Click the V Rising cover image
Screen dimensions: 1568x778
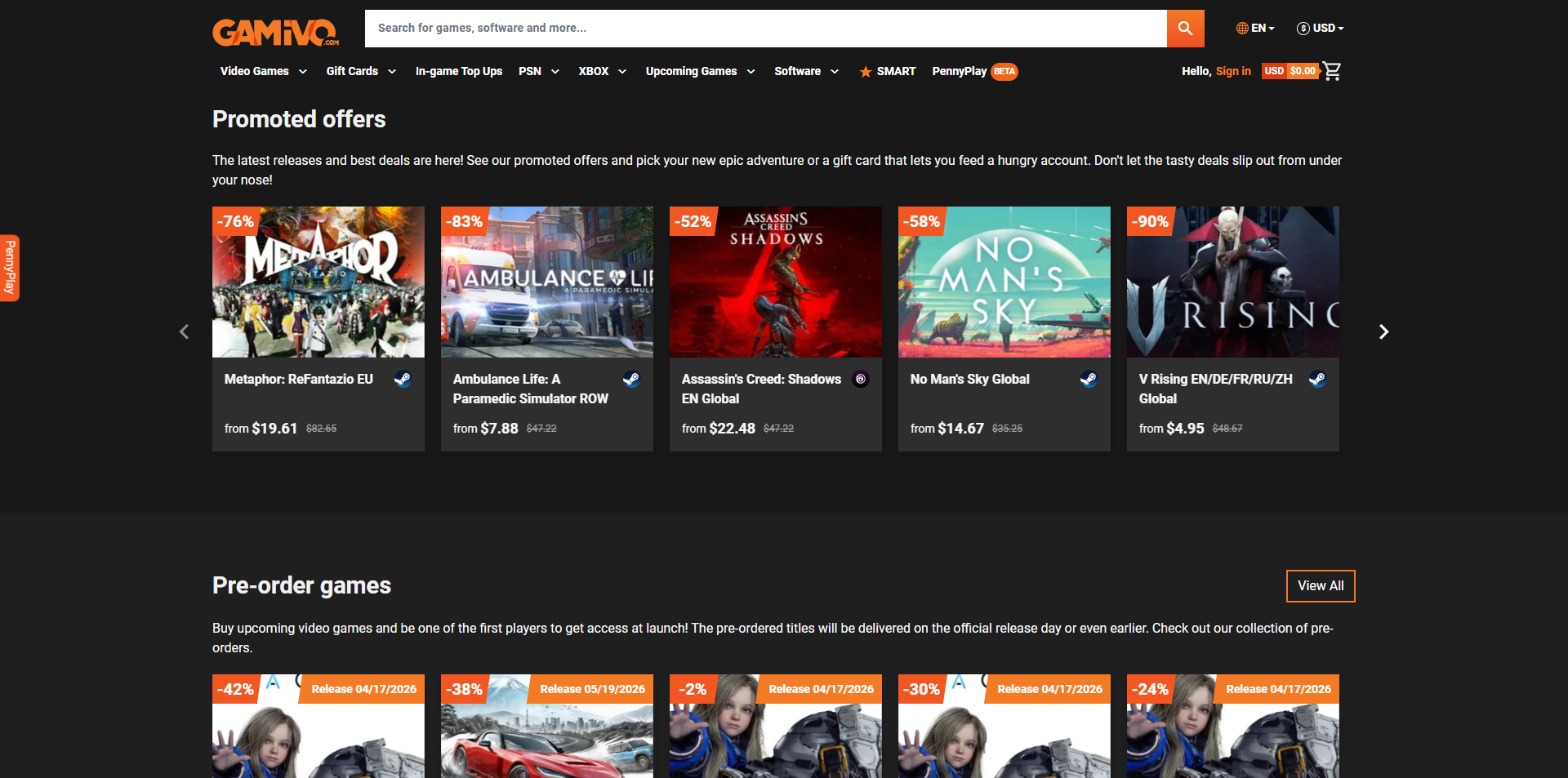1233,282
